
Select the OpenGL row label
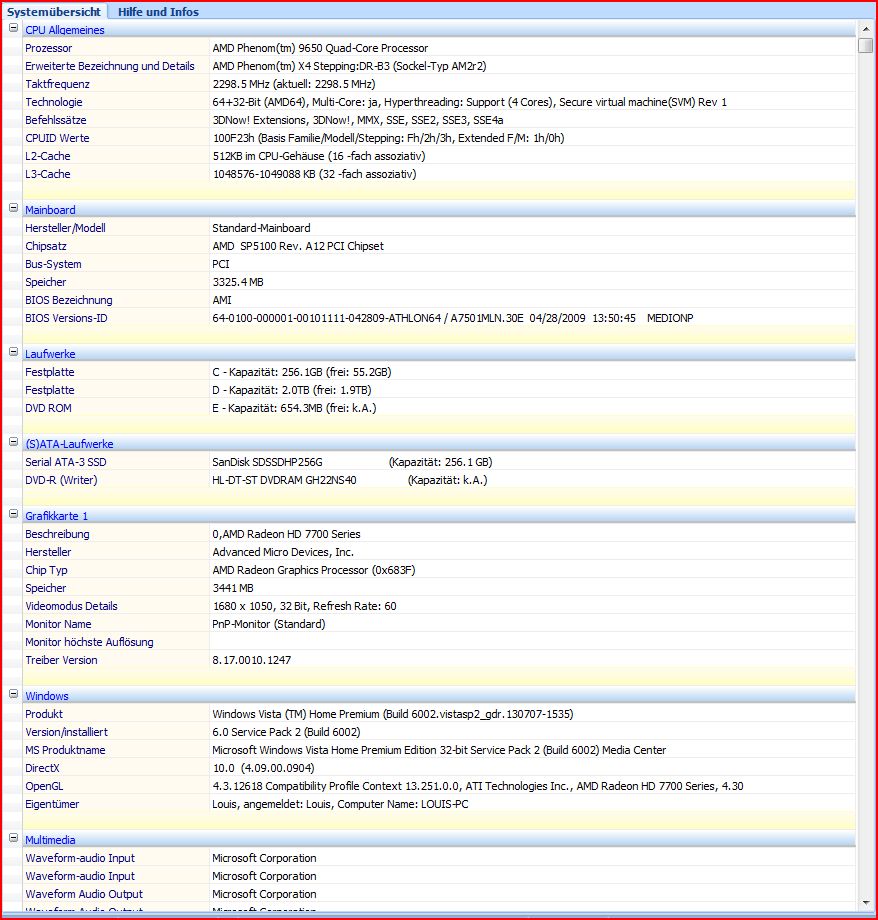[44, 786]
